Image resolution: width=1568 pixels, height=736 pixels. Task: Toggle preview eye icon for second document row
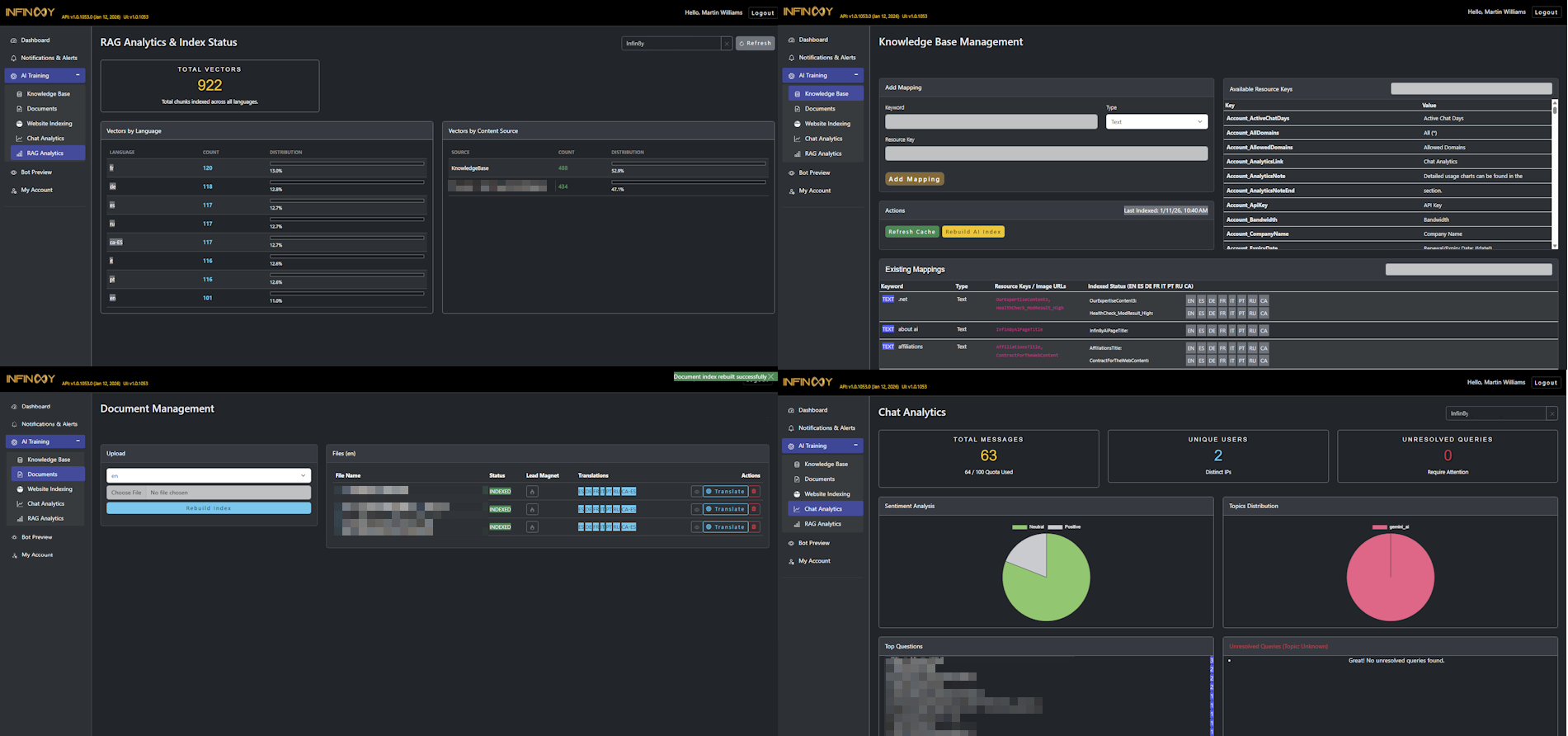696,508
